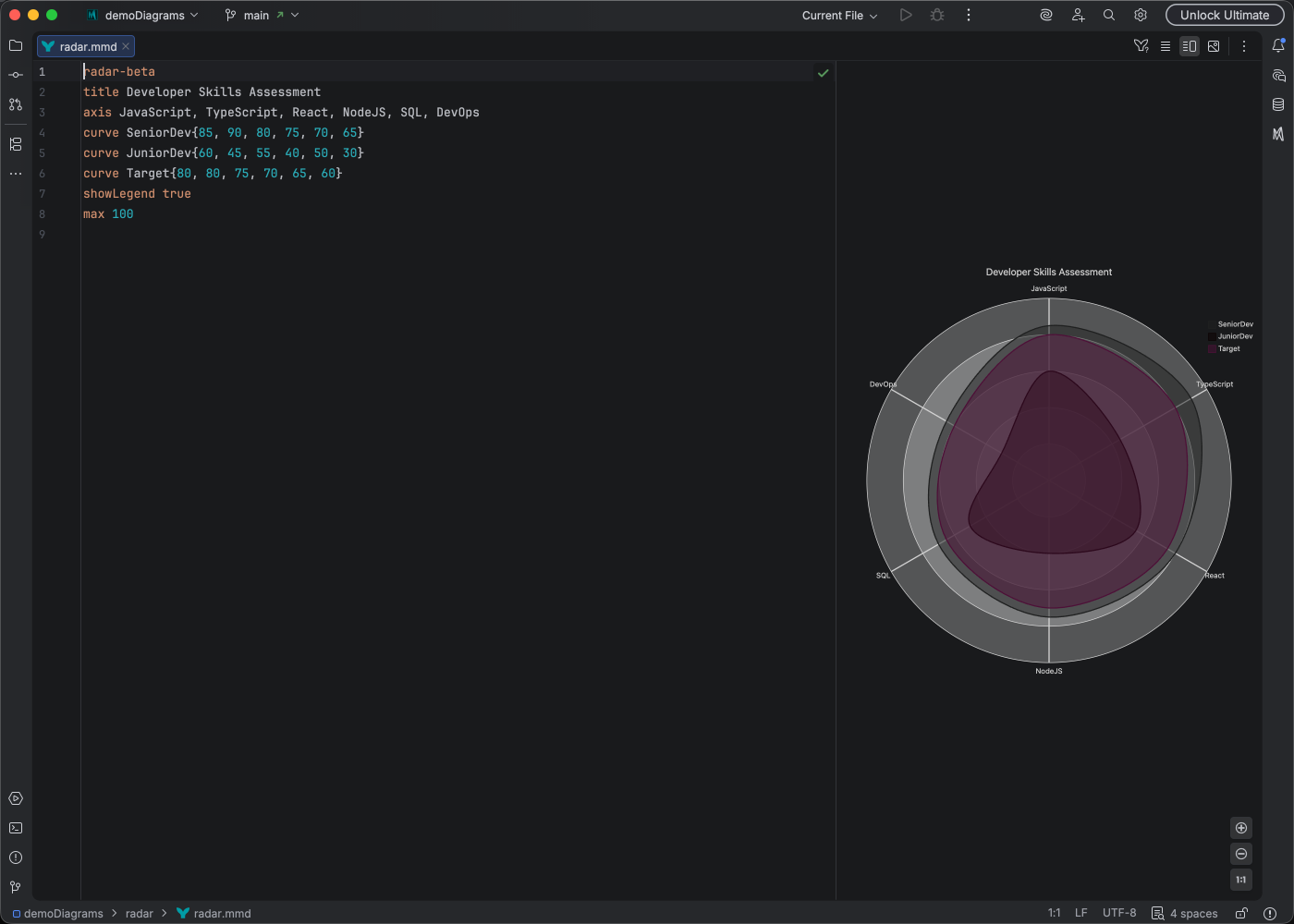Toggle the split editor-preview layout mode
The image size is (1294, 924).
coord(1190,45)
